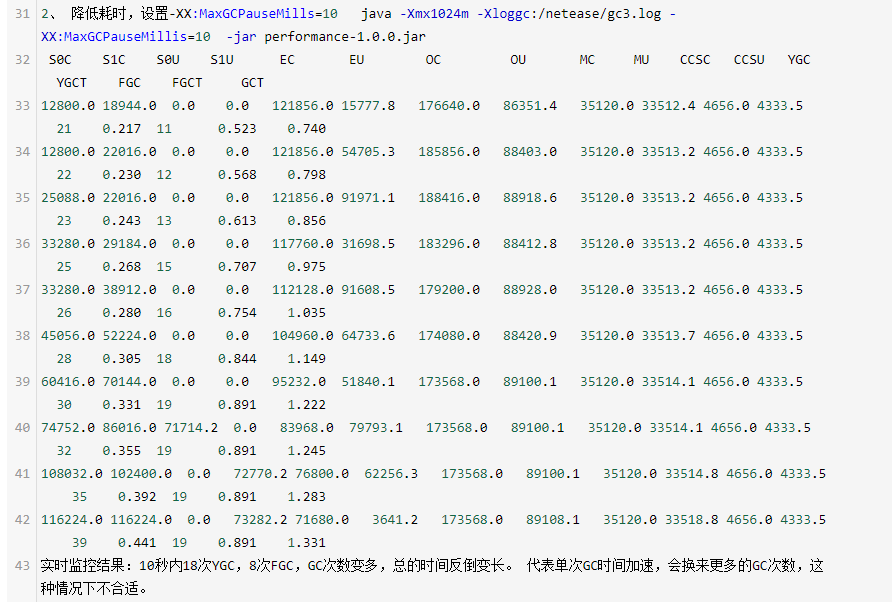892x602 pixels.
Task: Click value 1.331 under line 42
Action: [x=307, y=543]
